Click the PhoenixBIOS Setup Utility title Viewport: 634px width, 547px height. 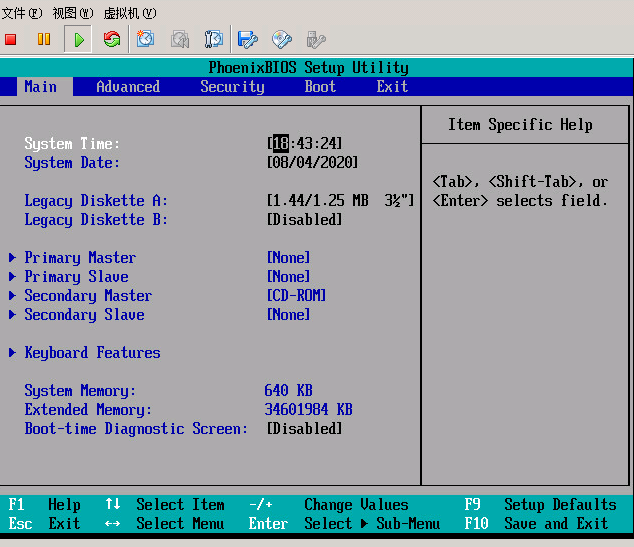[x=309, y=68]
